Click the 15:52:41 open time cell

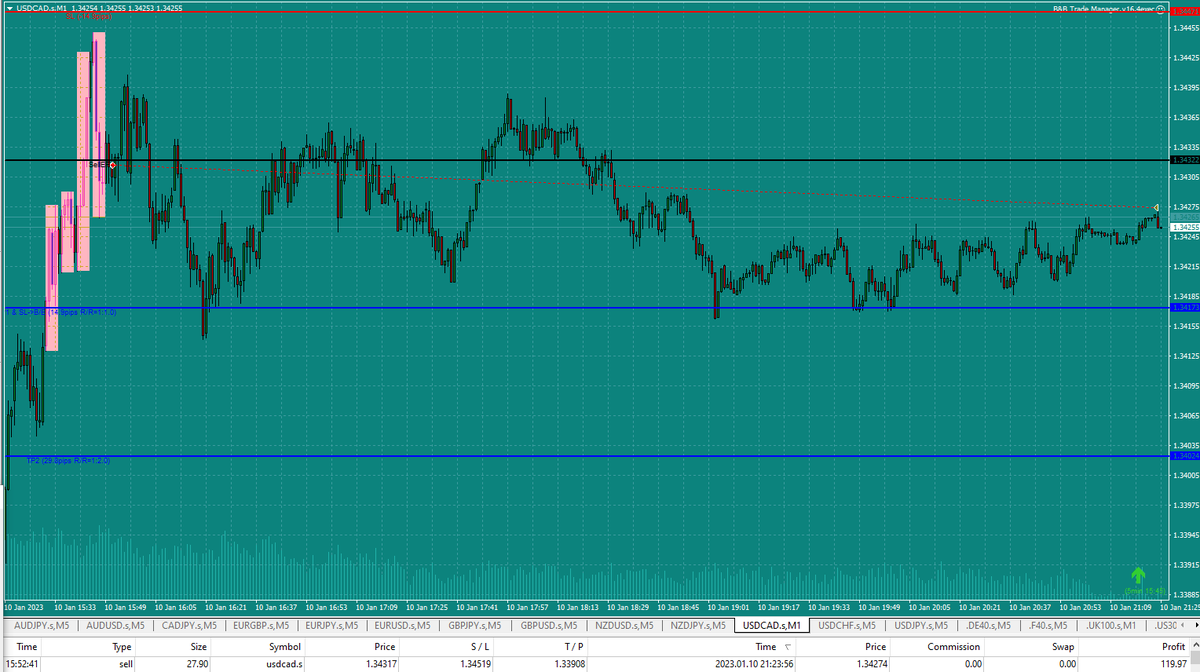click(21, 664)
